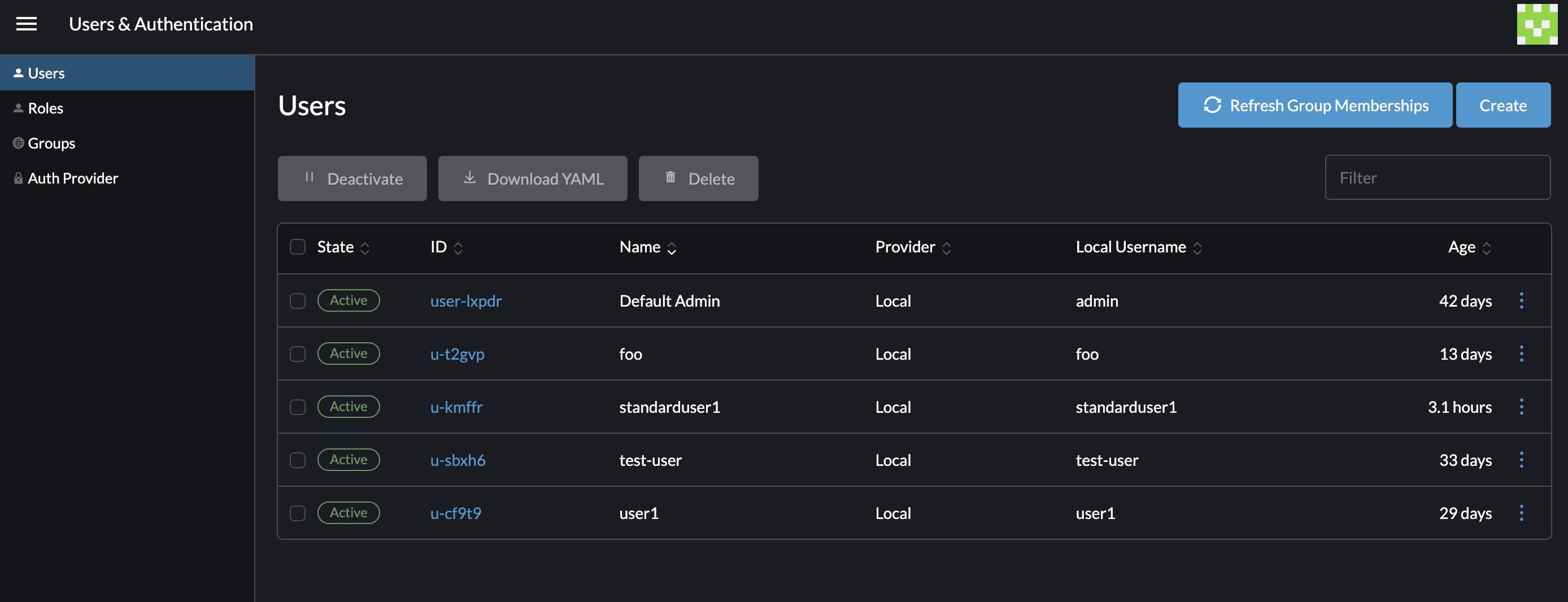
Task: Click the green user avatar icon
Action: coord(1536,24)
